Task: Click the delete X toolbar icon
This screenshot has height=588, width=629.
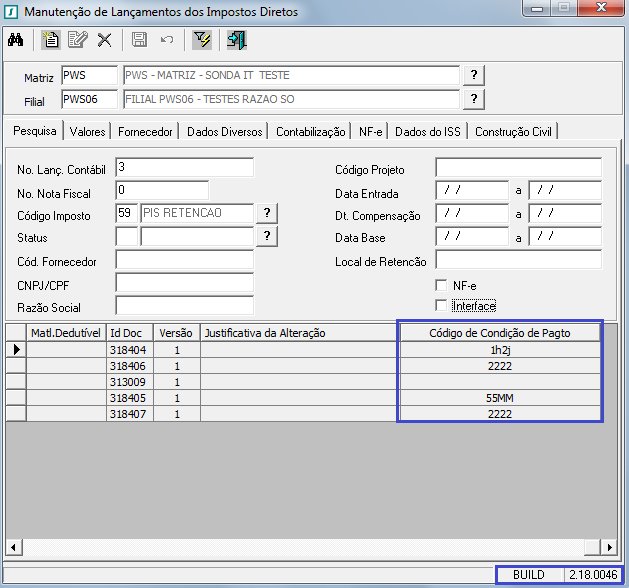Action: click(x=104, y=40)
